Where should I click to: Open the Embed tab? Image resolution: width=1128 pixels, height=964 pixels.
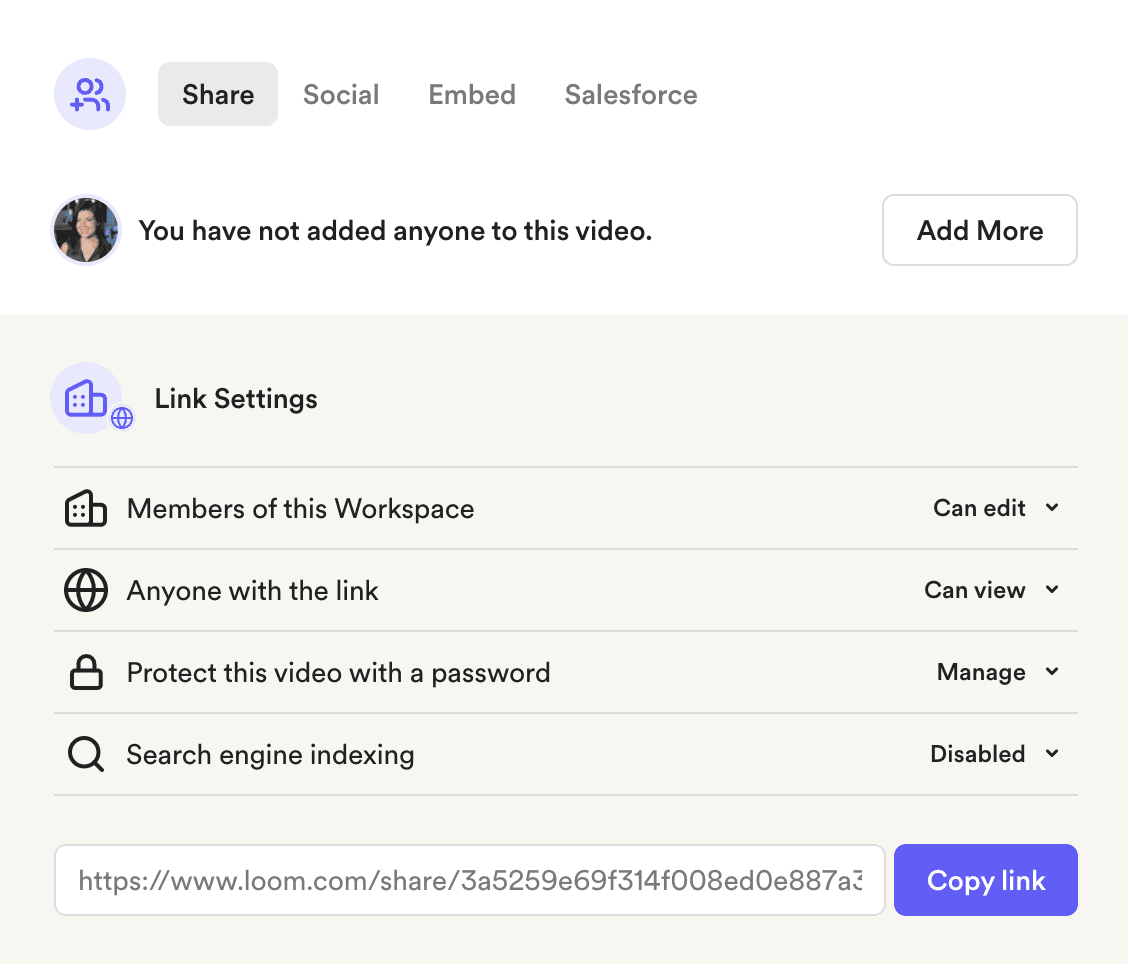pyautogui.click(x=472, y=95)
